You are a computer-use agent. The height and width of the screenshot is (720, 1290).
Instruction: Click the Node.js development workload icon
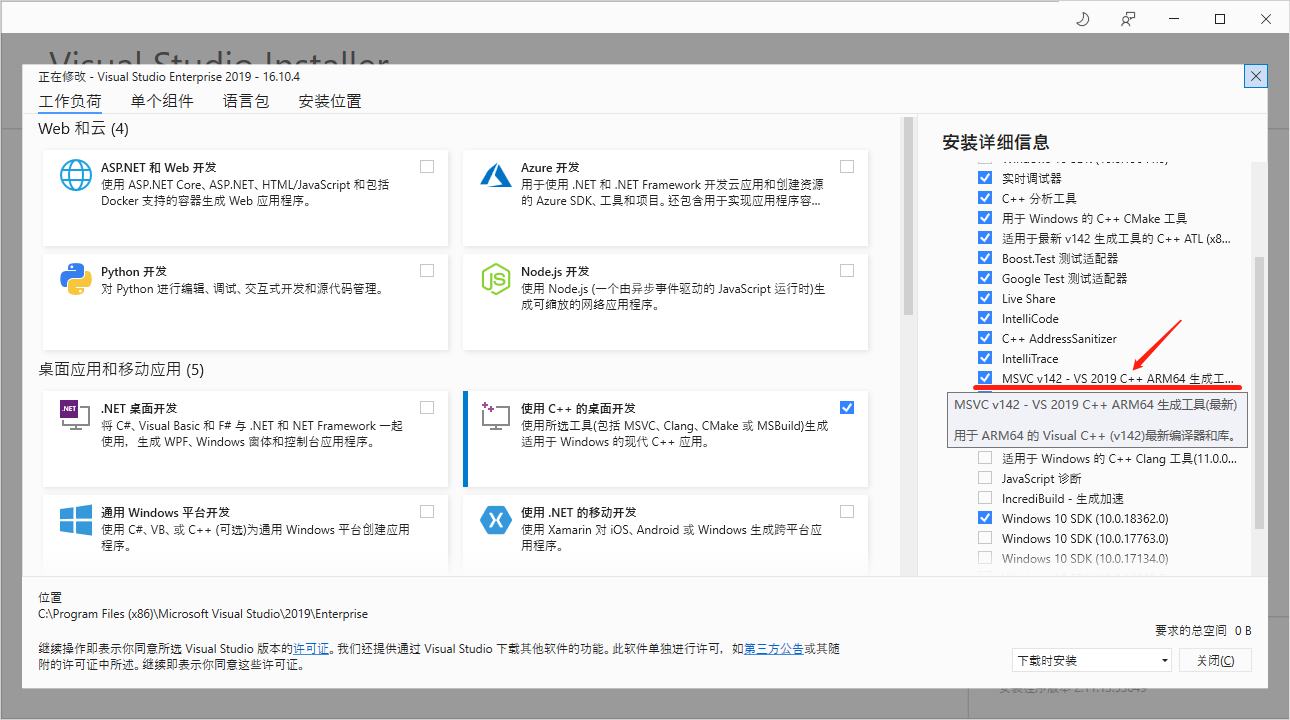click(x=496, y=280)
